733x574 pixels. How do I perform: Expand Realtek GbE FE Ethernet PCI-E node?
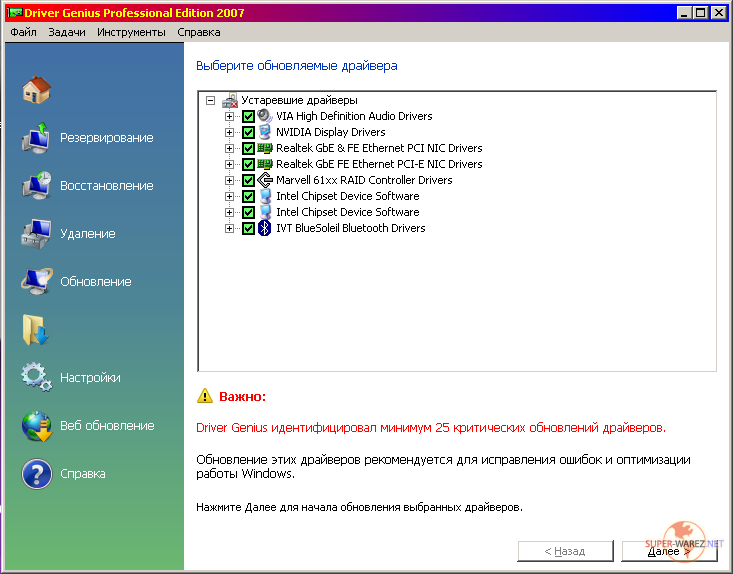(230, 164)
